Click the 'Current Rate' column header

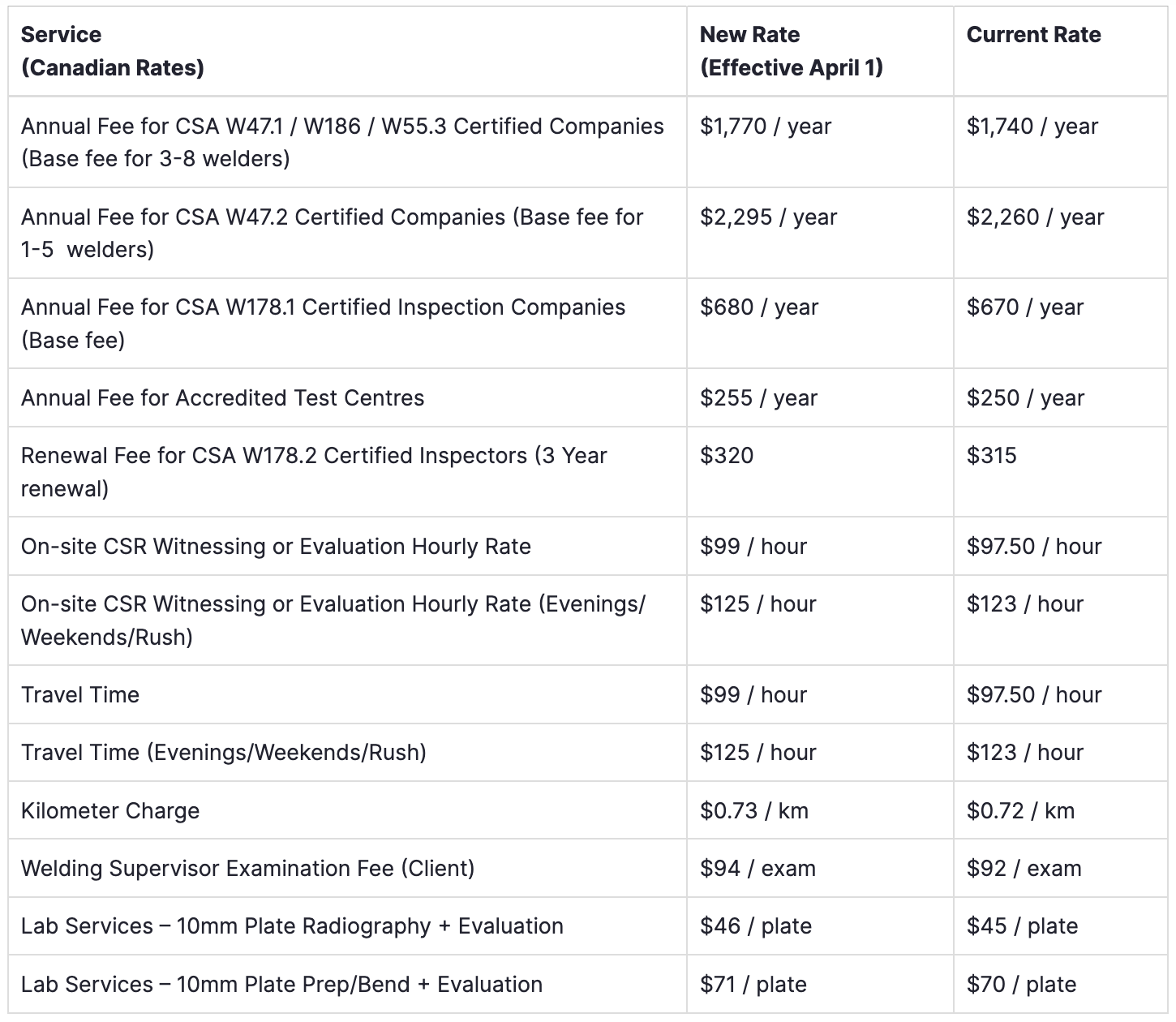(1033, 35)
